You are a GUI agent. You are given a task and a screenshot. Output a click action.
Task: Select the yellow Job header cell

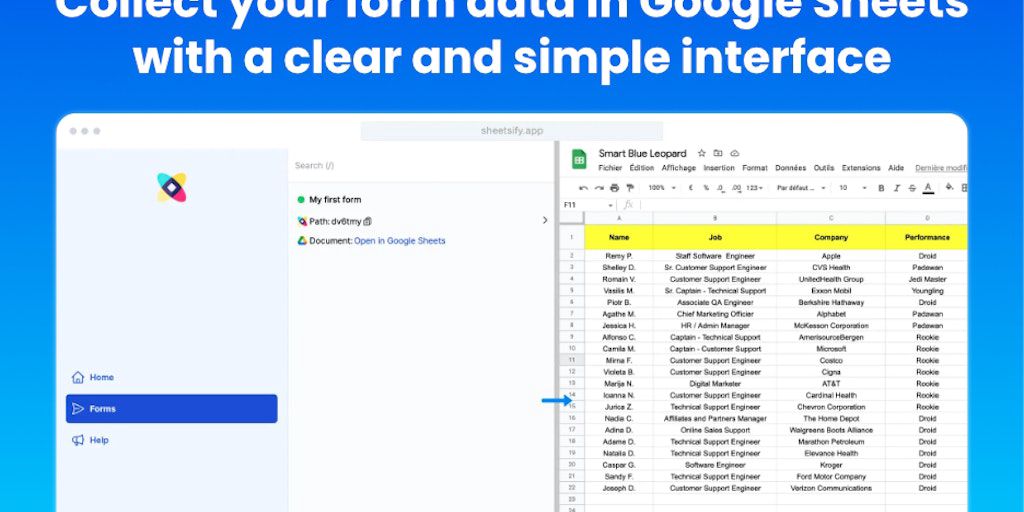click(x=714, y=238)
